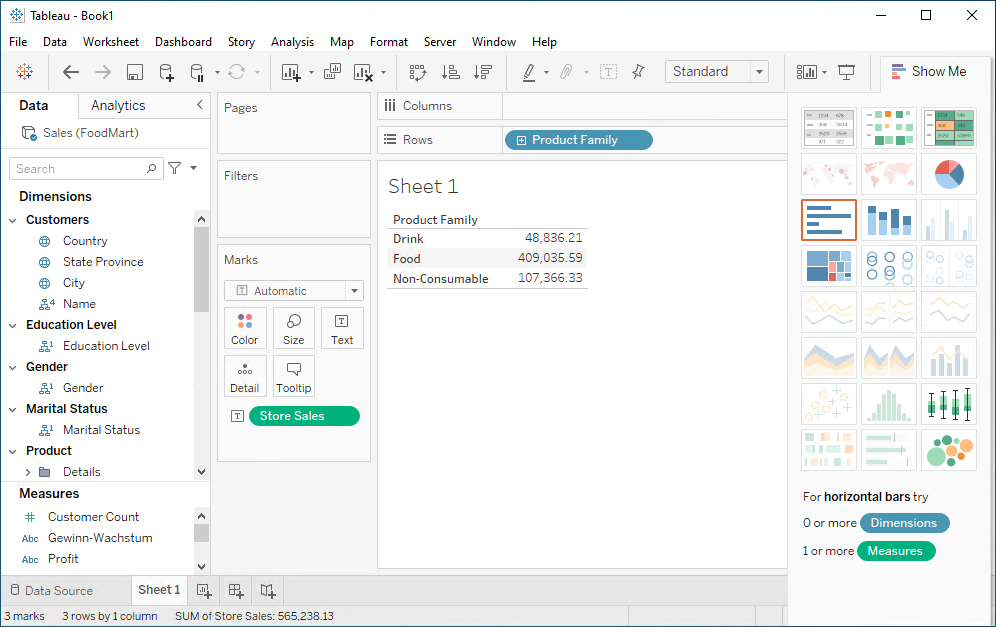Switch to the Analytics tab
This screenshot has width=996, height=627.
(118, 105)
